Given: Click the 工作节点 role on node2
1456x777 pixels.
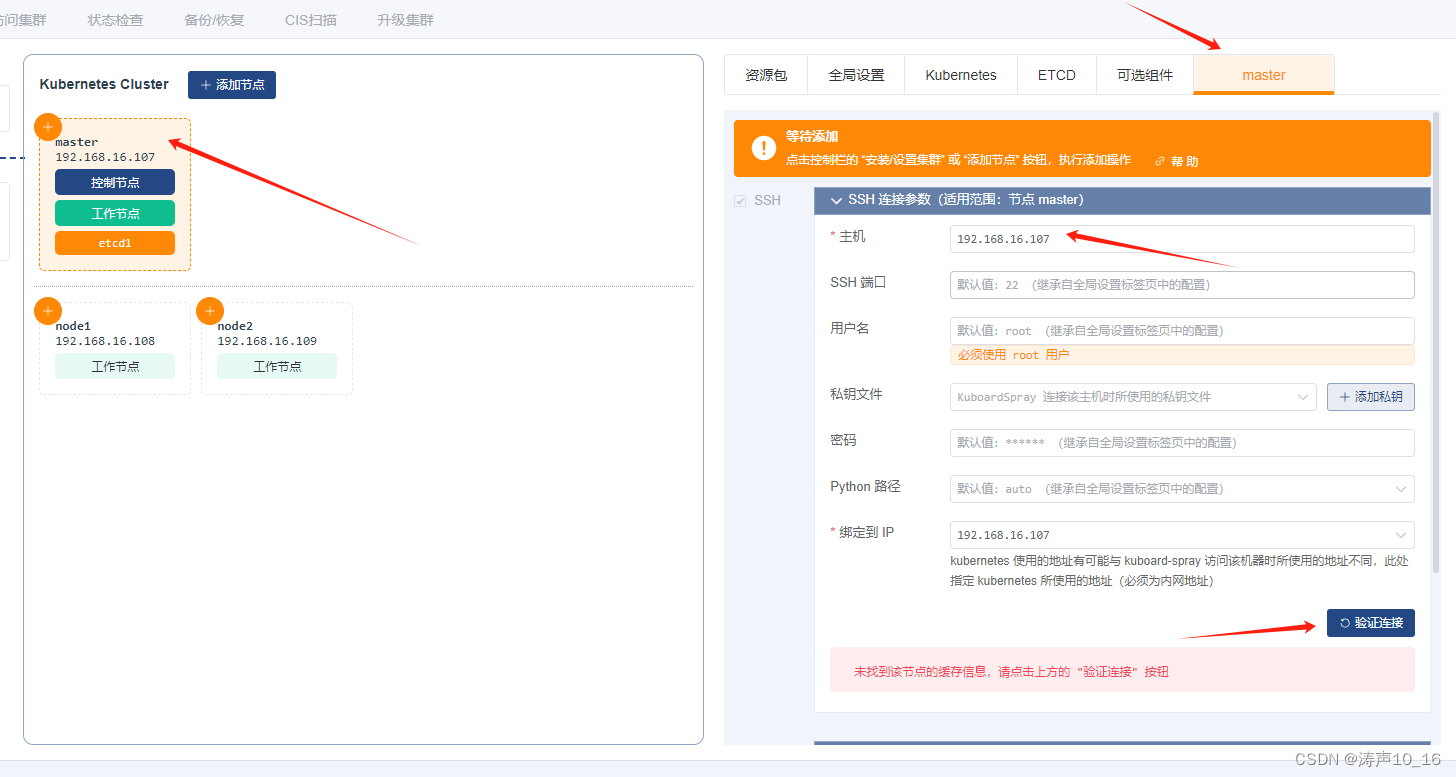Looking at the screenshot, I should click(277, 366).
